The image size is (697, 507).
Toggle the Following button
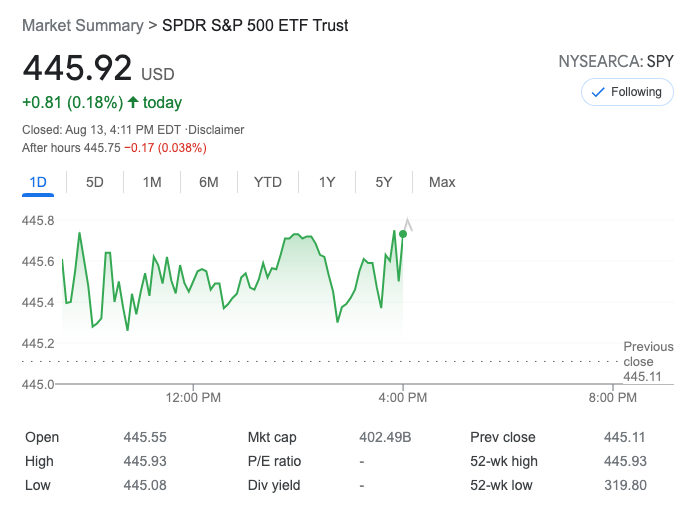point(627,92)
